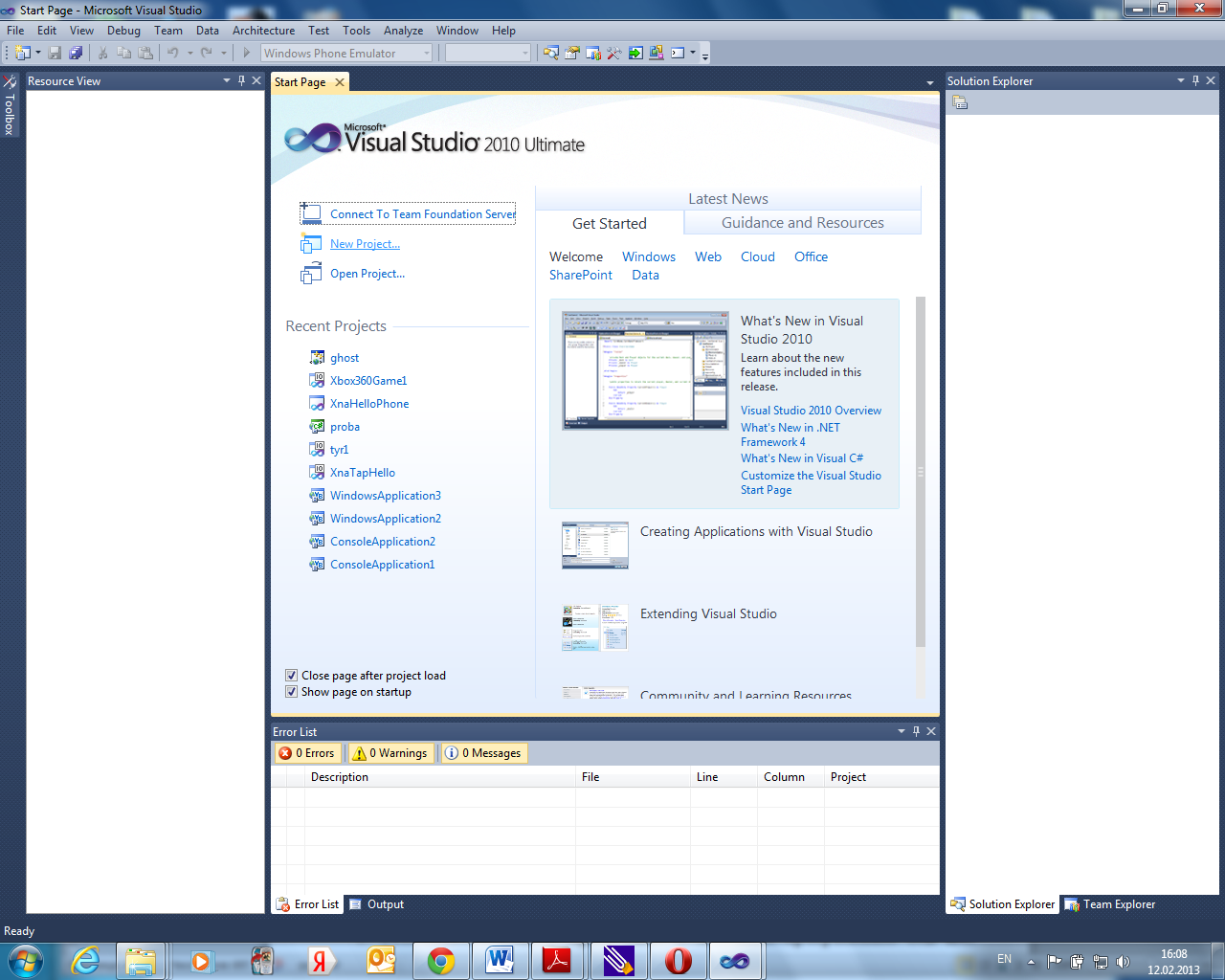Open Solution Explorer from the toolbar icon
1225x980 pixels.
pos(551,54)
